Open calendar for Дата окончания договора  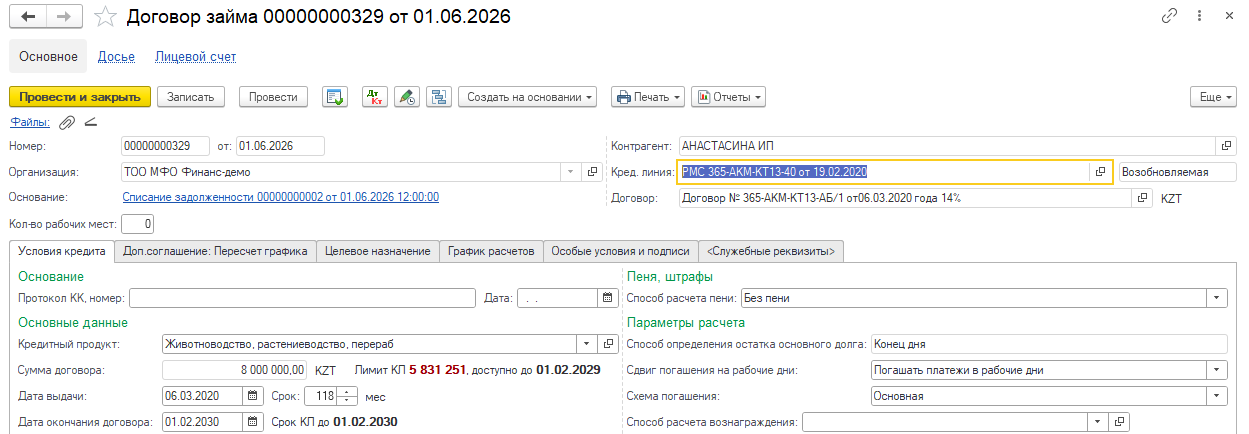[251, 422]
